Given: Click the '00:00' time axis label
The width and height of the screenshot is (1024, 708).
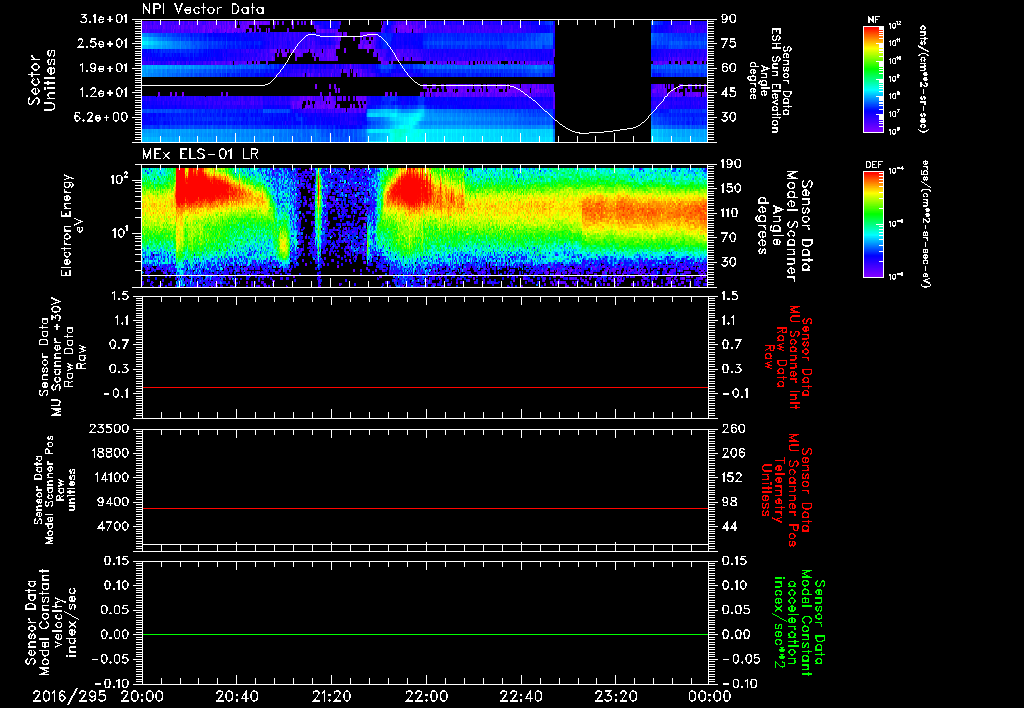Looking at the screenshot, I should coord(710,696).
